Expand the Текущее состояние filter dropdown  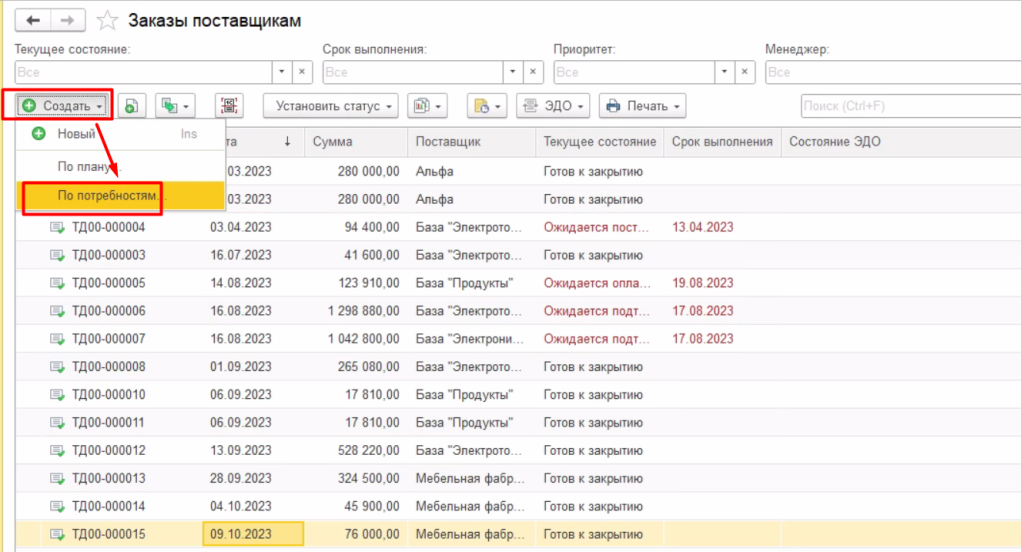pos(281,72)
